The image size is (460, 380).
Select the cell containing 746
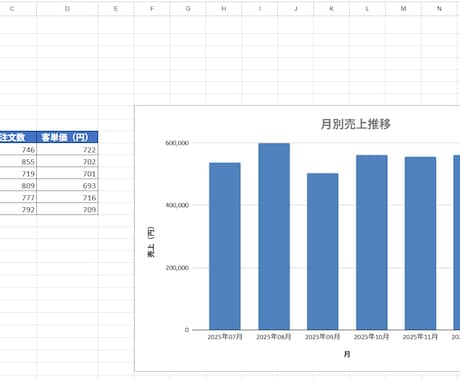tap(18, 149)
